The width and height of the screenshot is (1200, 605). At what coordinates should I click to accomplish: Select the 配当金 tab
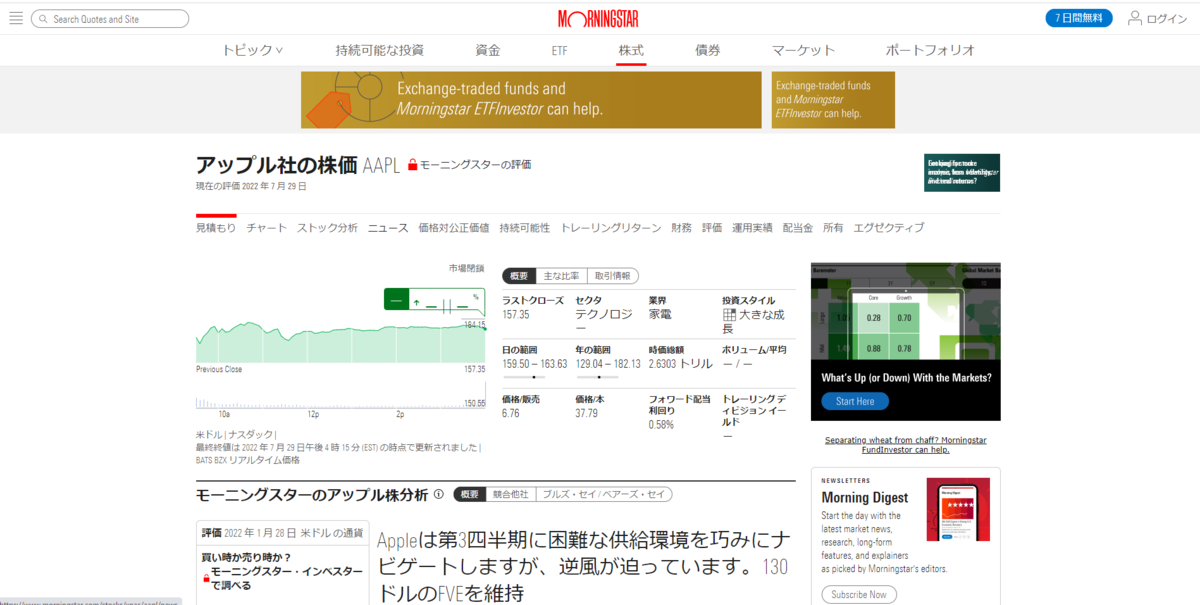click(798, 228)
